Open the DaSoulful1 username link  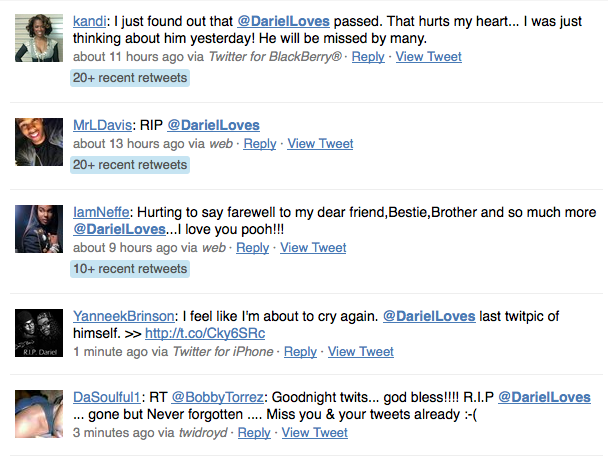pyautogui.click(x=109, y=397)
